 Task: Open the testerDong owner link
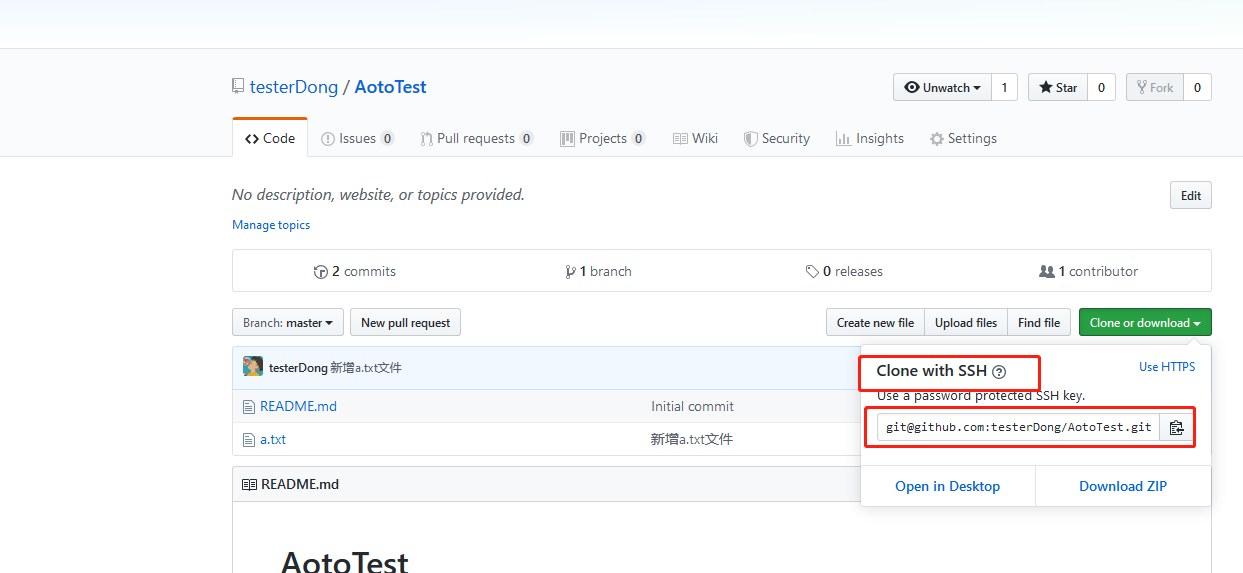click(x=294, y=87)
